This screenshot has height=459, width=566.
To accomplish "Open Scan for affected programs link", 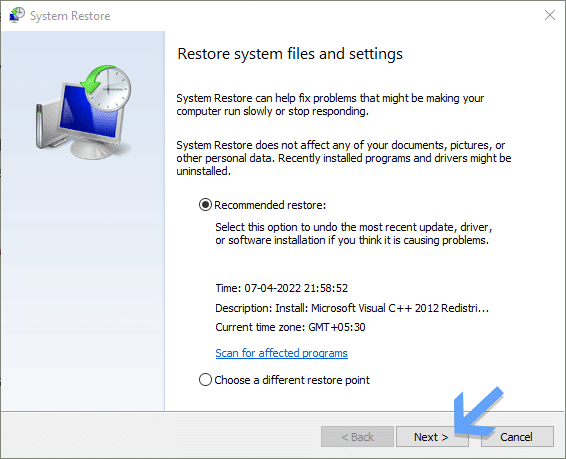I will pyautogui.click(x=282, y=353).
